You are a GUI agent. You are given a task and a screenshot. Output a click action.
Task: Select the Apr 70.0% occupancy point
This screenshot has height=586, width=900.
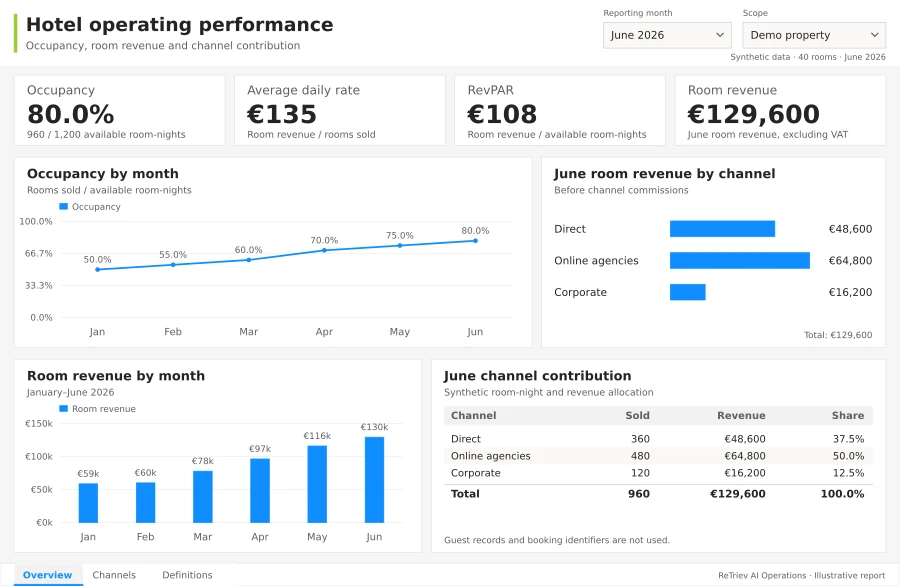324,250
